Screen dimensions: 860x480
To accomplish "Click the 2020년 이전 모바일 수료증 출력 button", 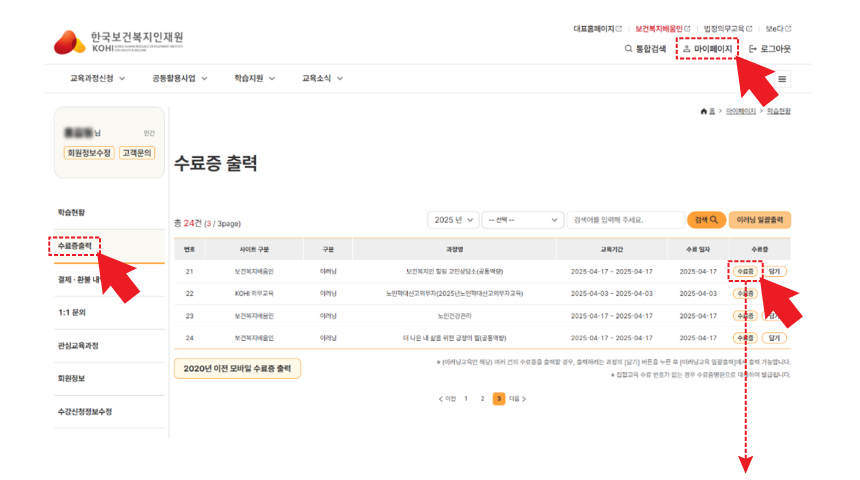I will coord(237,369).
